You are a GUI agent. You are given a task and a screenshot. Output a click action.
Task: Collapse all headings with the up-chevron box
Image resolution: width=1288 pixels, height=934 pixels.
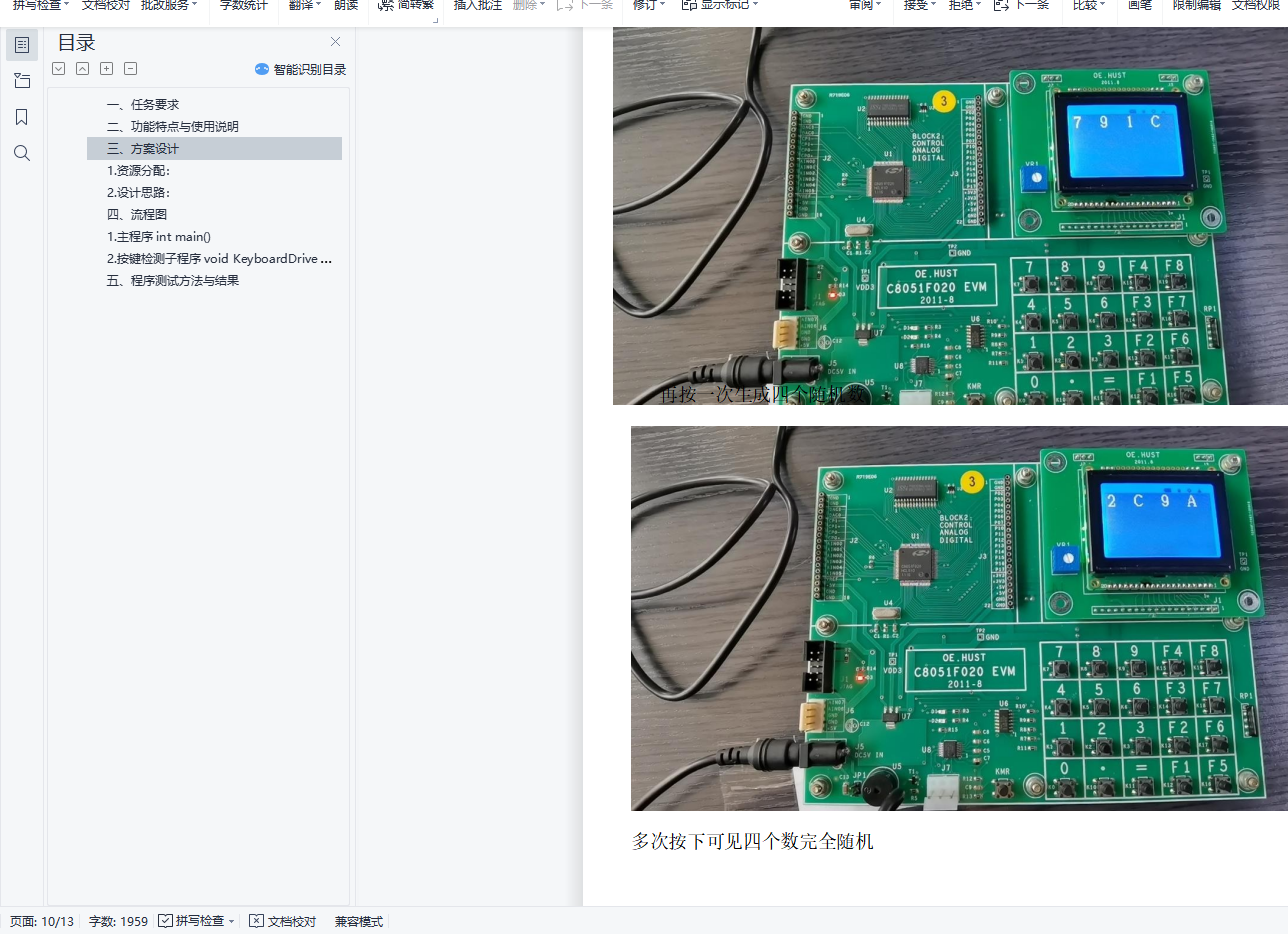click(x=83, y=69)
